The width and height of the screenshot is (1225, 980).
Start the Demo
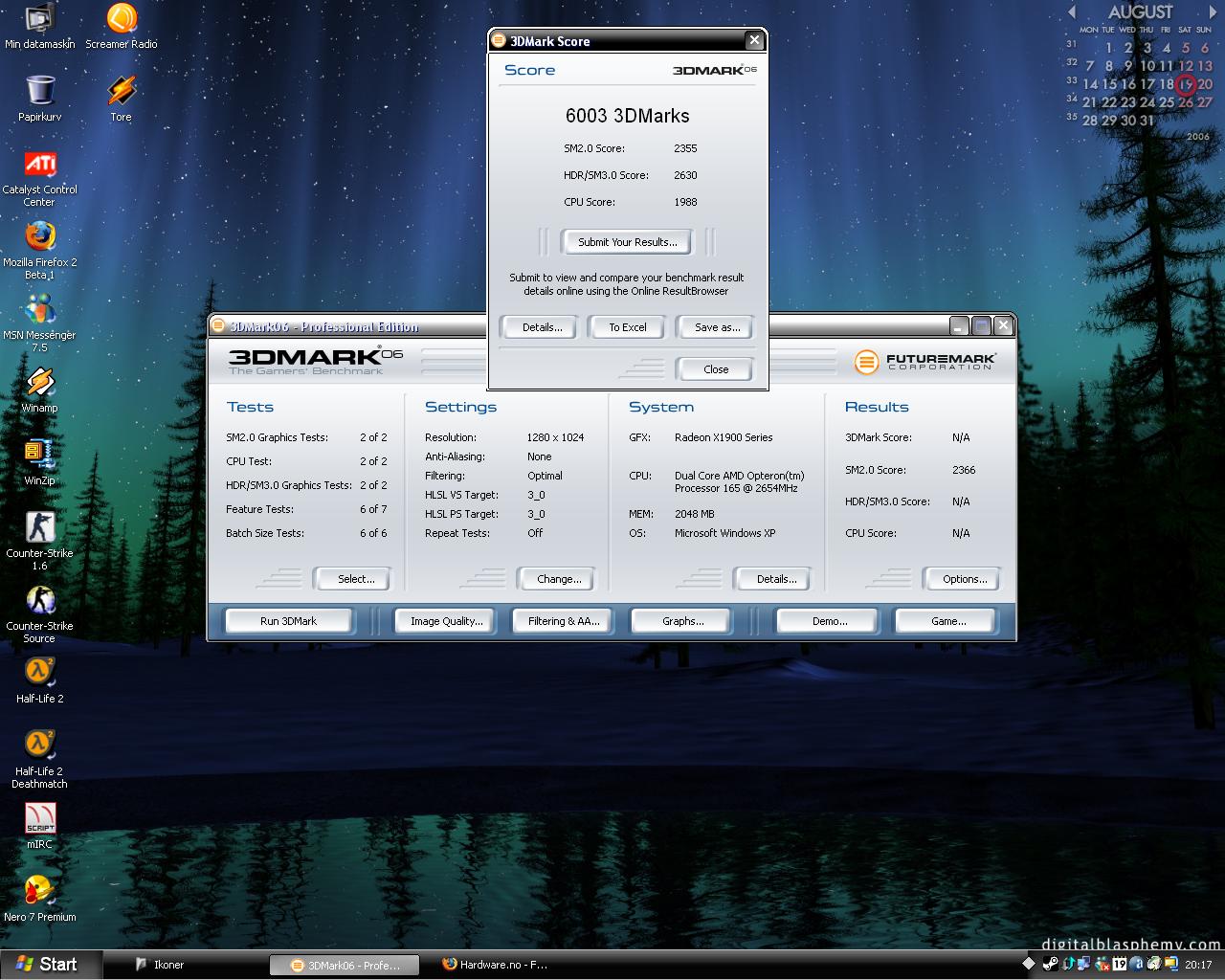coord(830,621)
